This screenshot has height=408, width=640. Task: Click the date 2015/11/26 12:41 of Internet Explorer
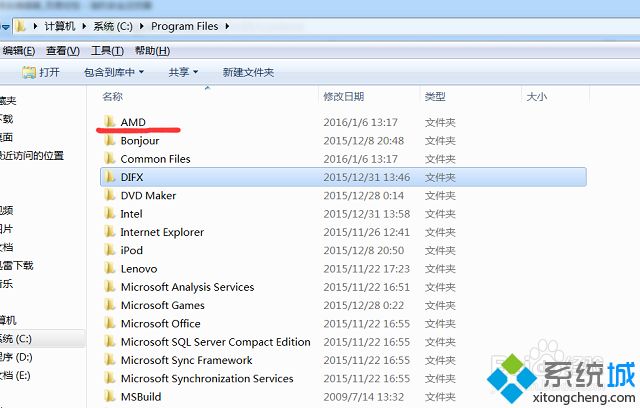pyautogui.click(x=367, y=232)
